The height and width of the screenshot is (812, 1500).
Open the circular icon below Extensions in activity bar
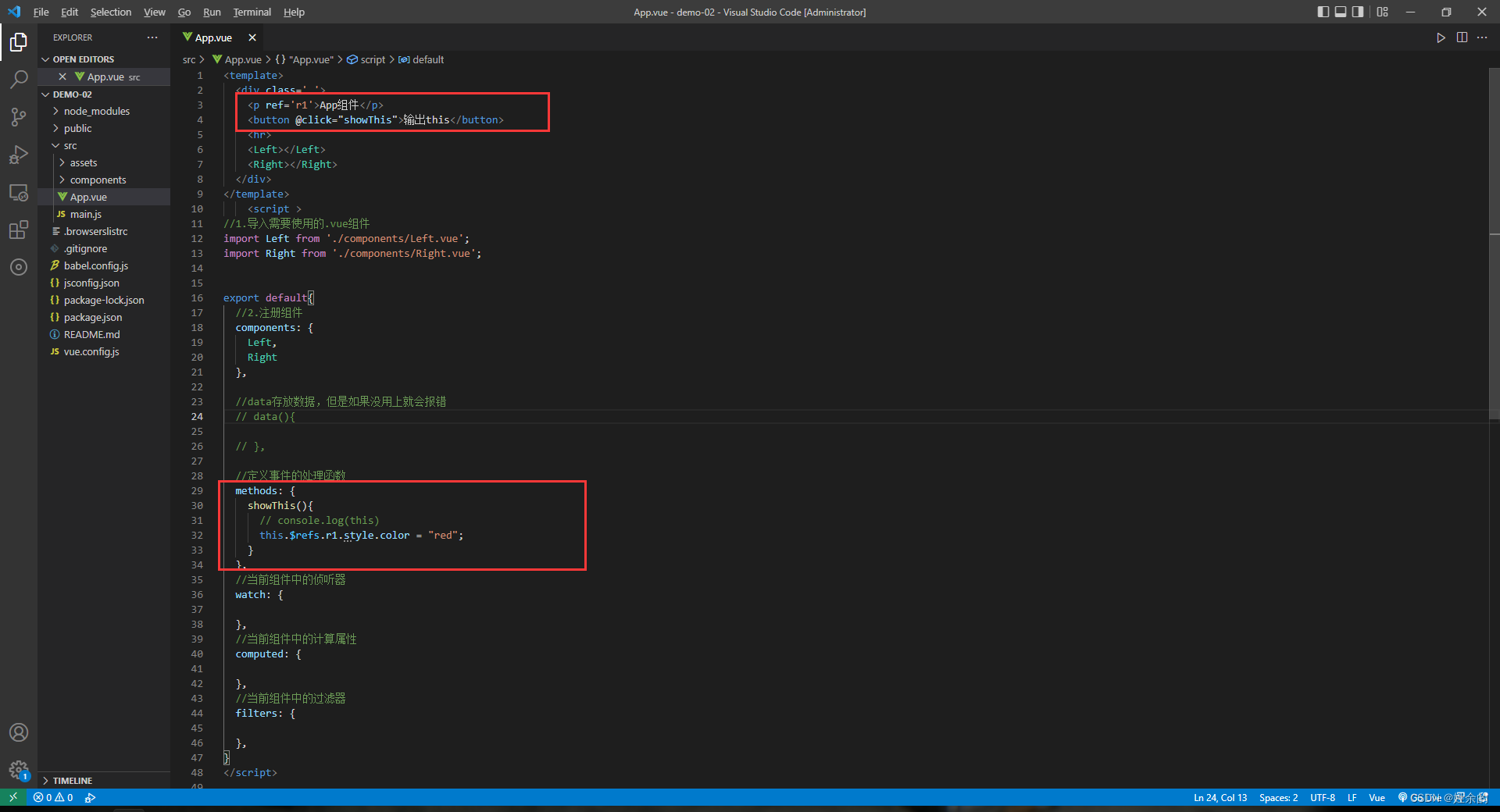pyautogui.click(x=19, y=267)
